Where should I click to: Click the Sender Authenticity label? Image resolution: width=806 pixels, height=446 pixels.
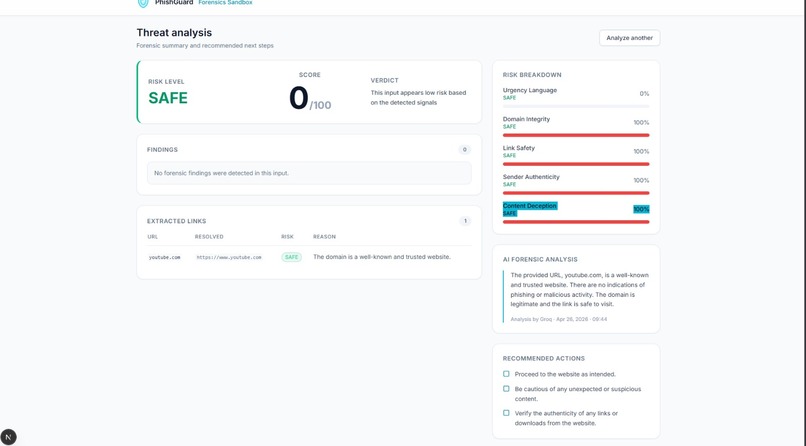click(531, 177)
